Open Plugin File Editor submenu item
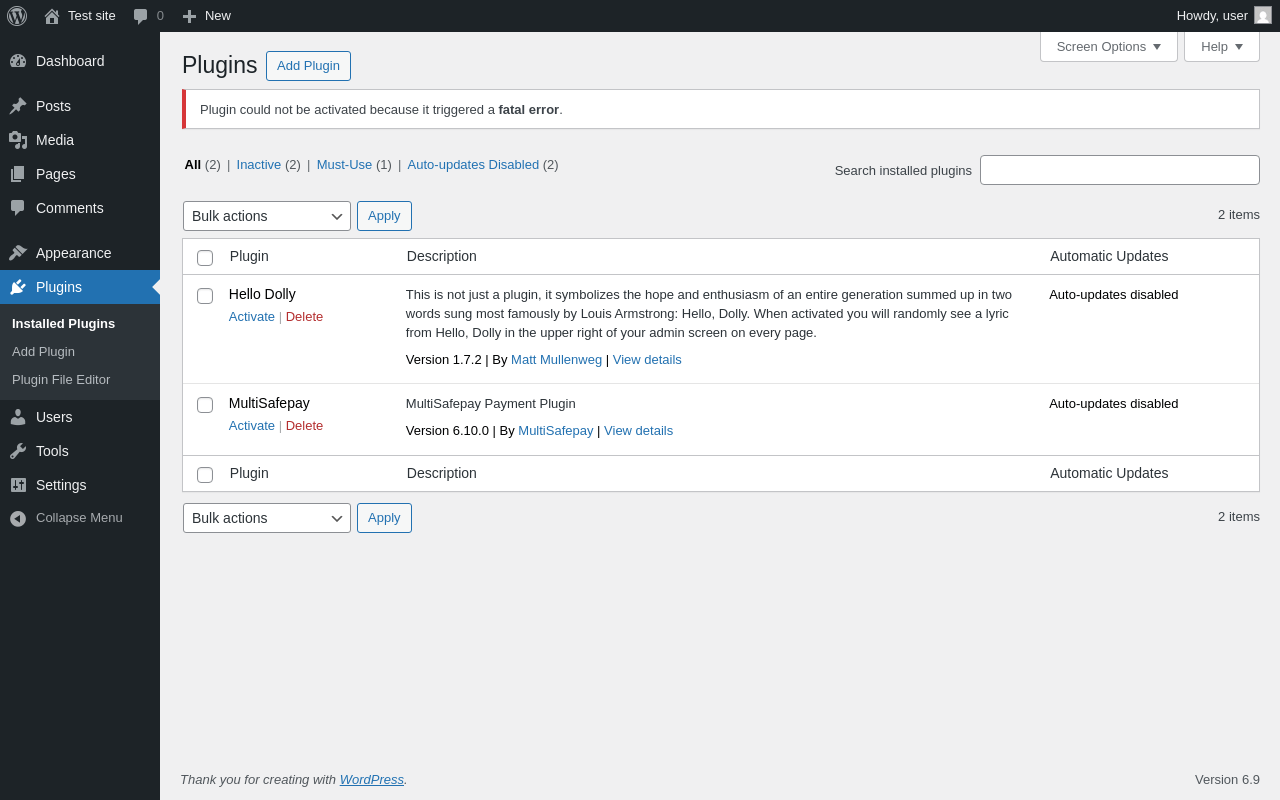Screen dimensions: 1280x800 (x=61, y=380)
